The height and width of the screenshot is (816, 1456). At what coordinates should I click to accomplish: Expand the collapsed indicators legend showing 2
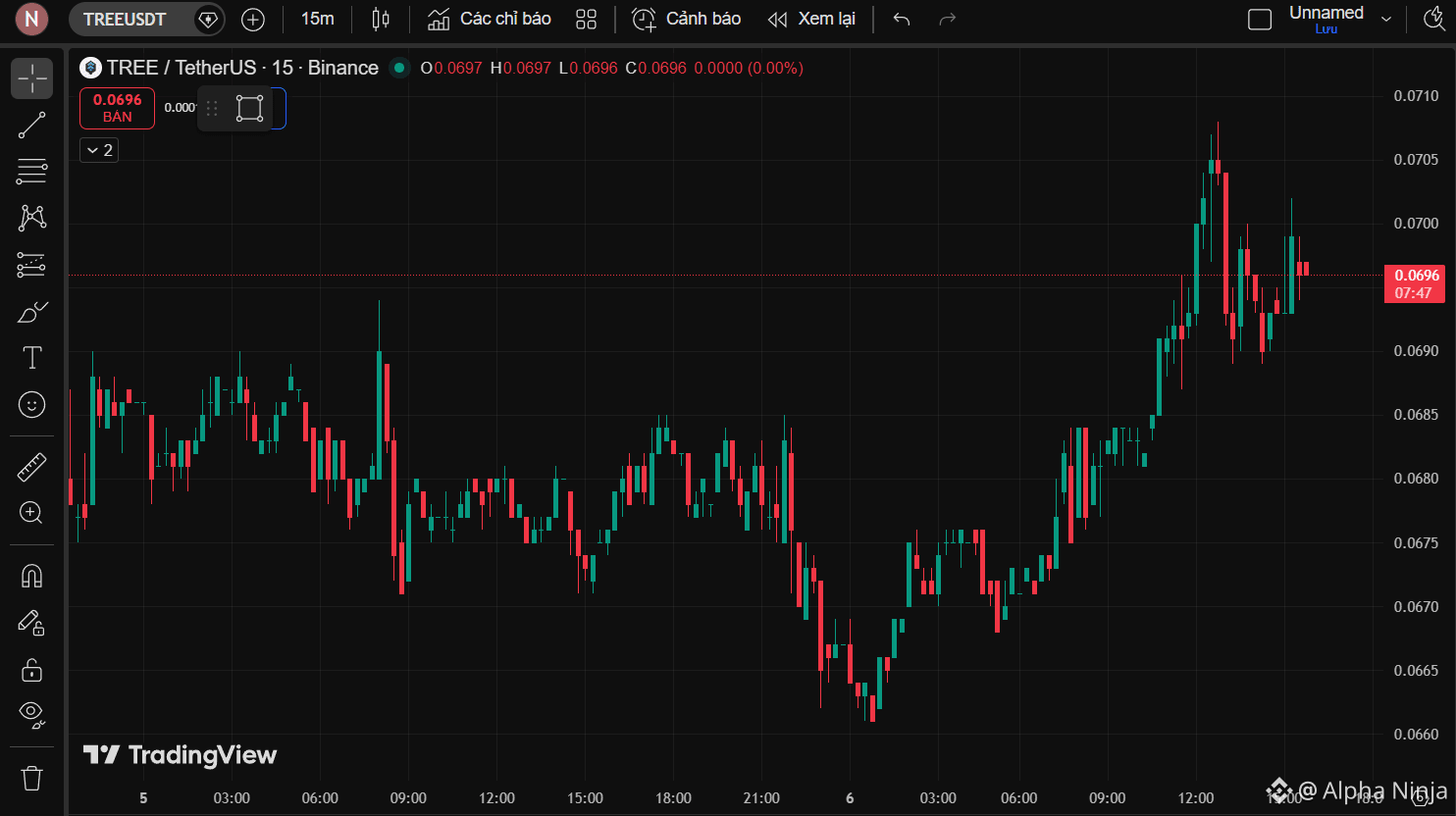(99, 150)
